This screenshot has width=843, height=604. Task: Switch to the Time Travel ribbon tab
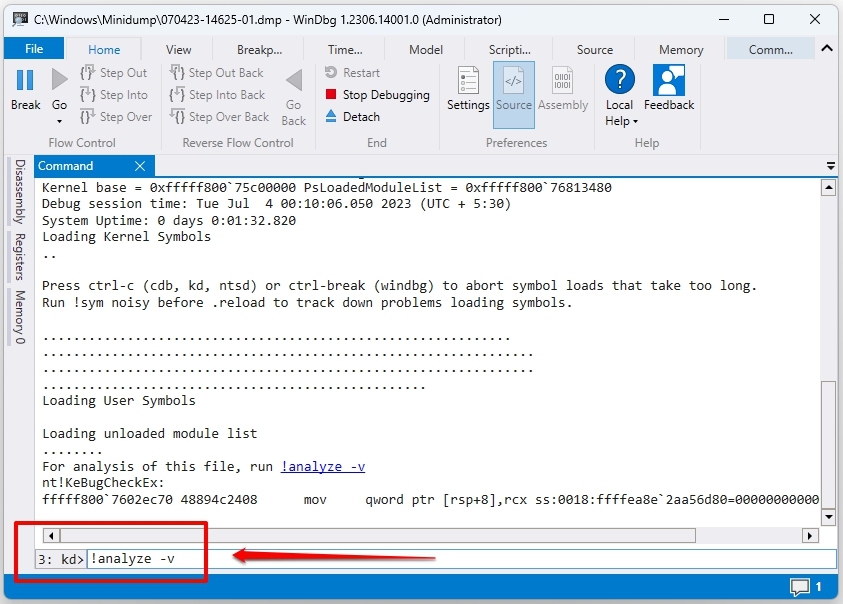tap(345, 49)
